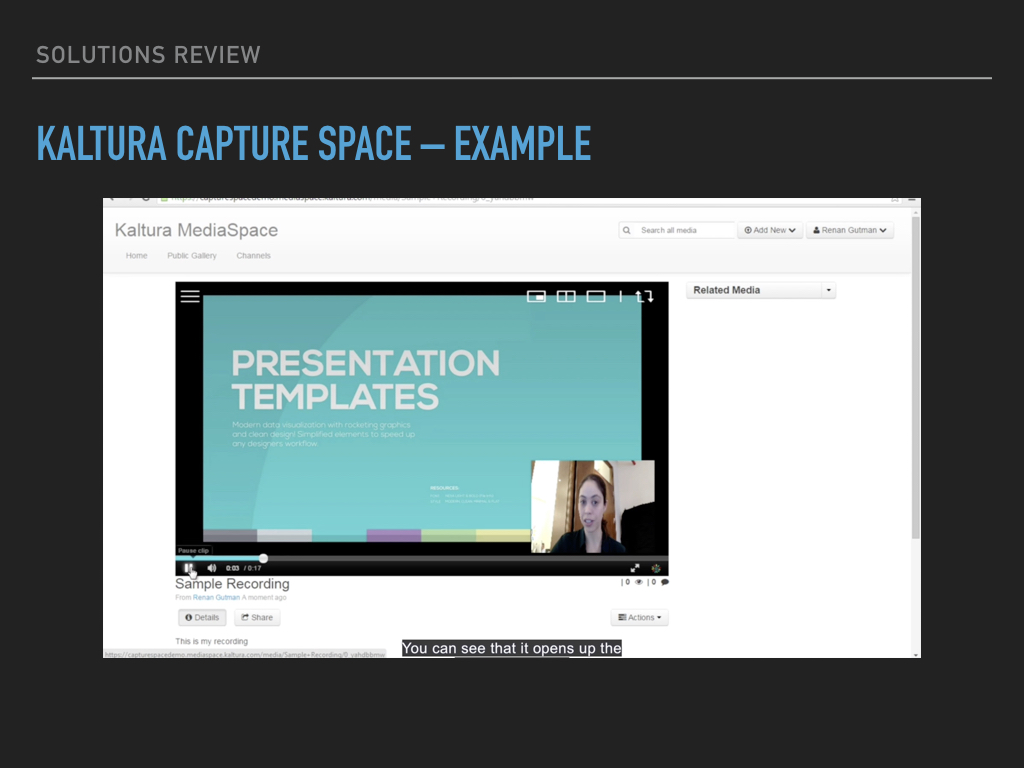This screenshot has width=1024, height=768.
Task: Click the Kaltura MediaSpace title
Action: coord(197,231)
